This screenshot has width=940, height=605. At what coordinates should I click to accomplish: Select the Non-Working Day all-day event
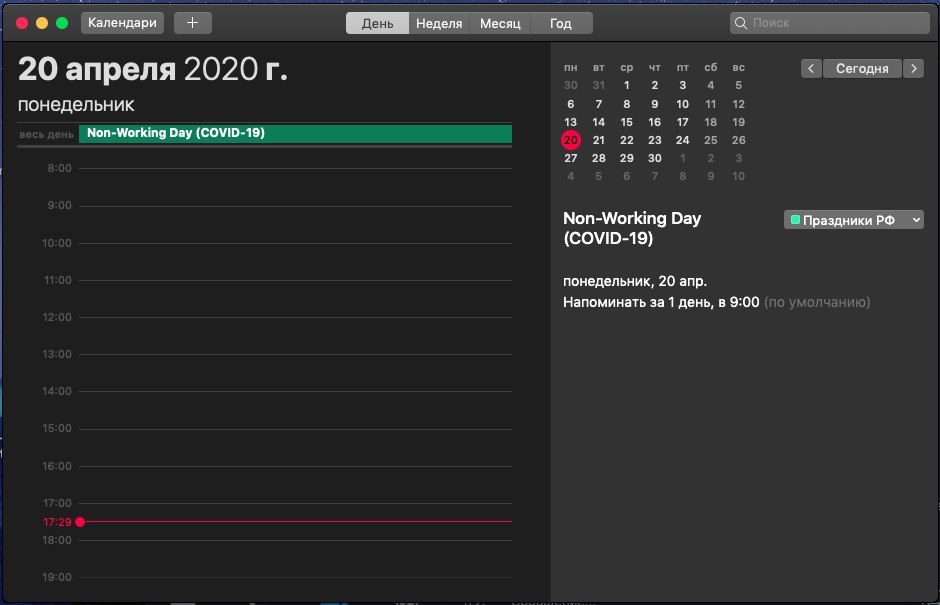295,133
